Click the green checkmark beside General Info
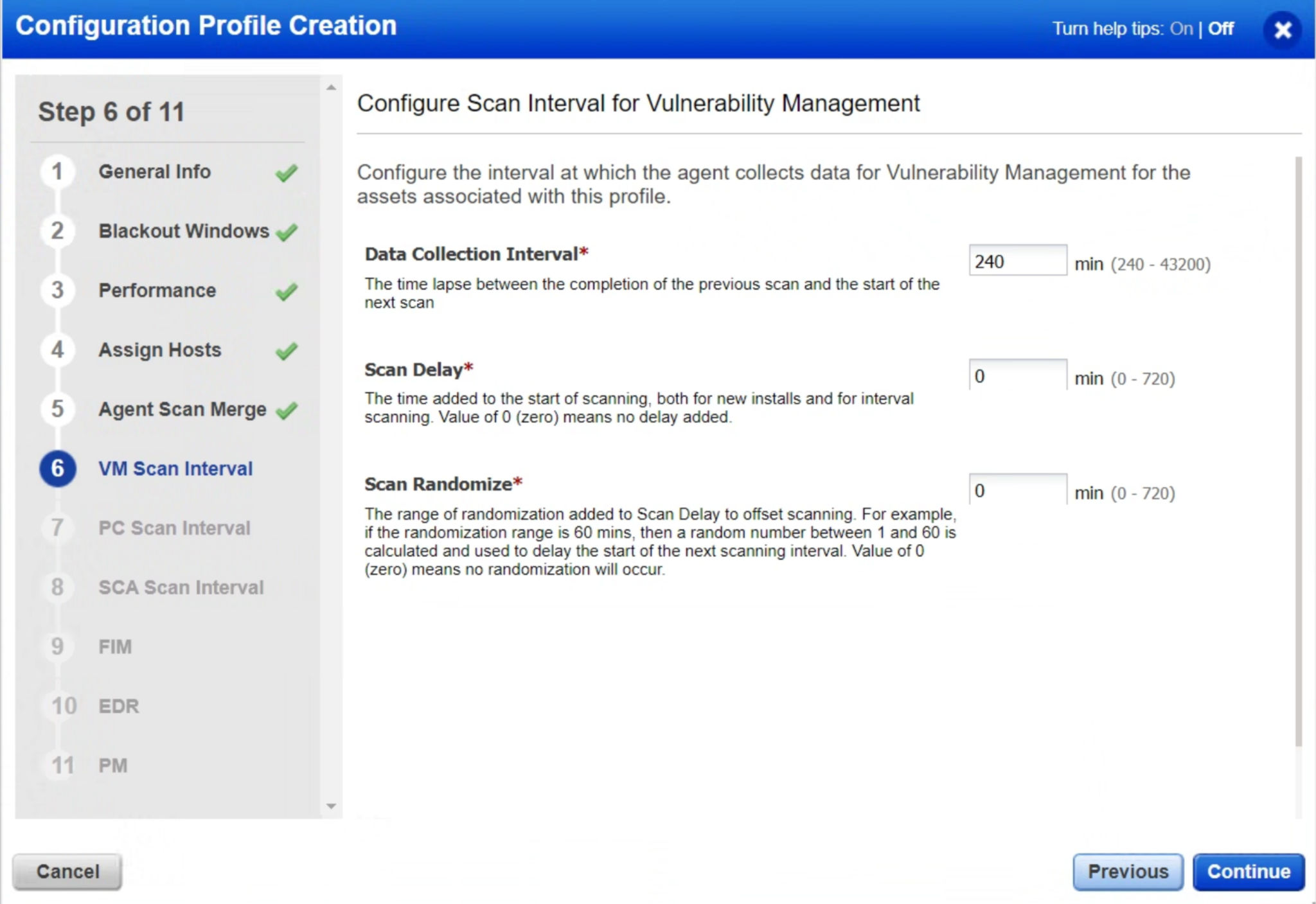The image size is (1316, 904). coord(288,172)
